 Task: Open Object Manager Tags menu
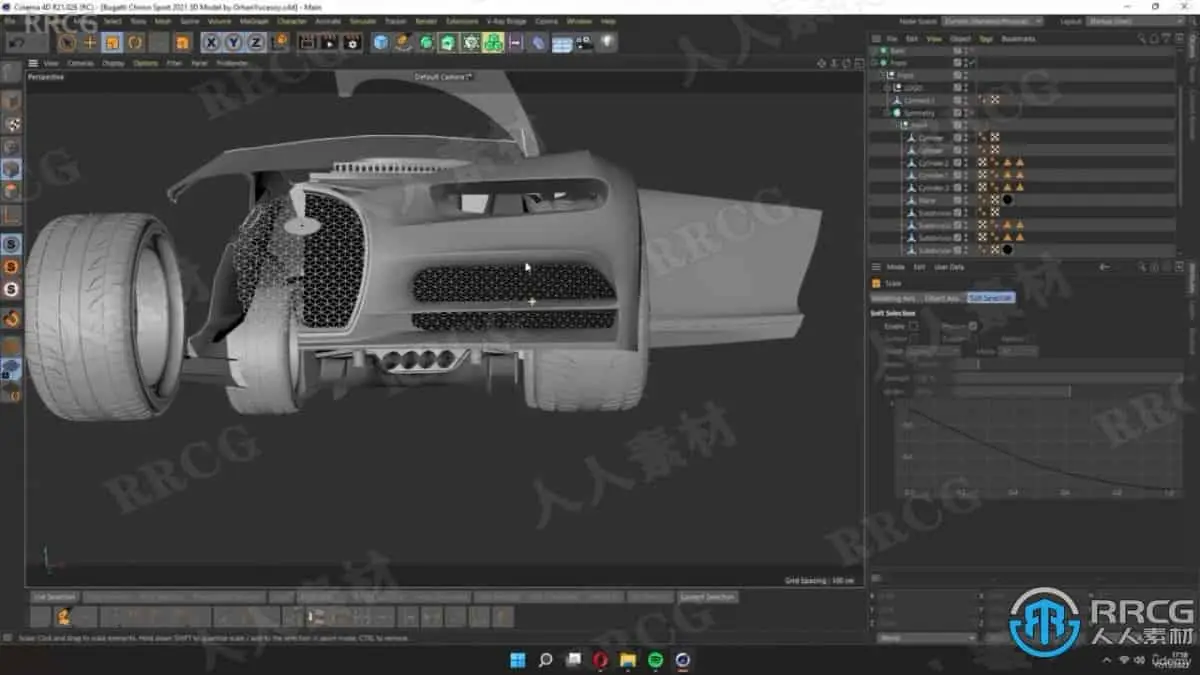pyautogui.click(x=987, y=39)
